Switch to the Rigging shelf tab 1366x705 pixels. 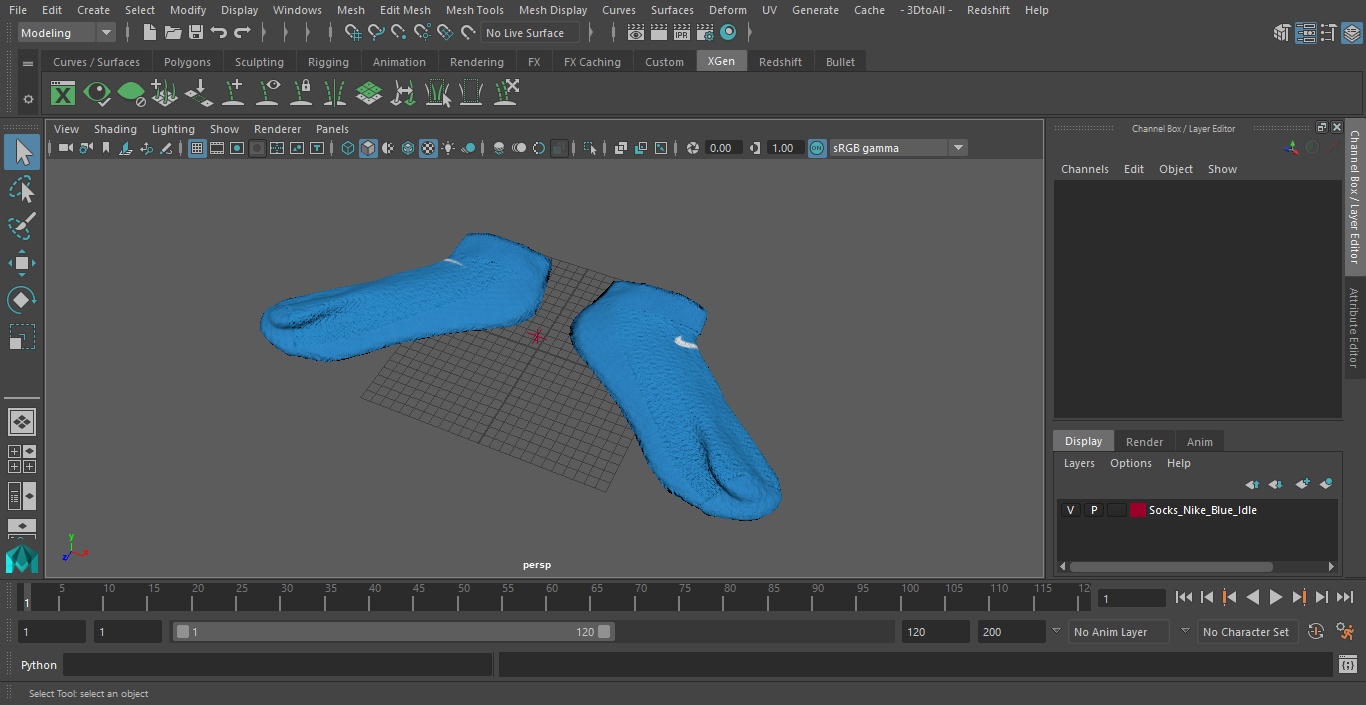click(x=328, y=62)
